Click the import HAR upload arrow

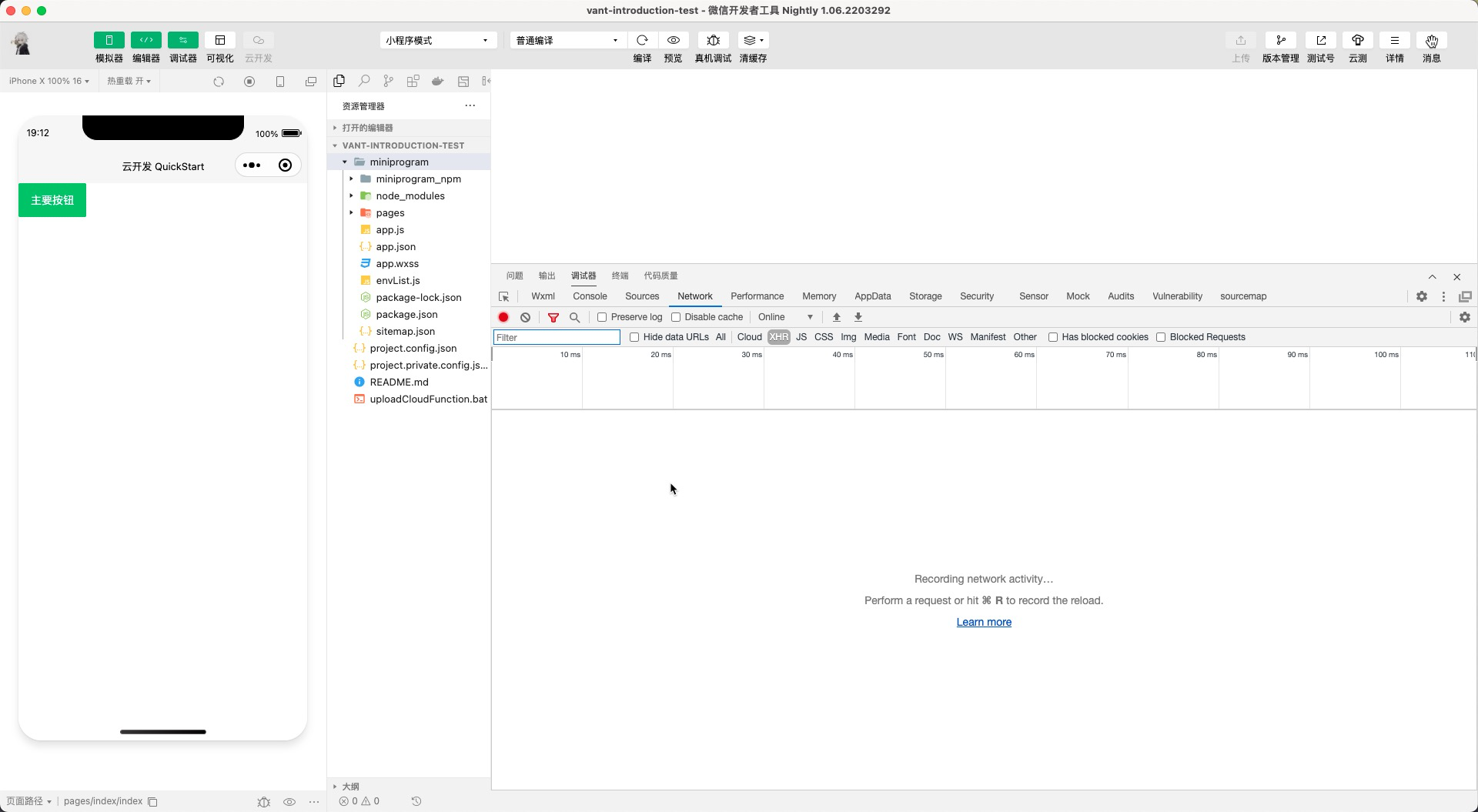(836, 317)
